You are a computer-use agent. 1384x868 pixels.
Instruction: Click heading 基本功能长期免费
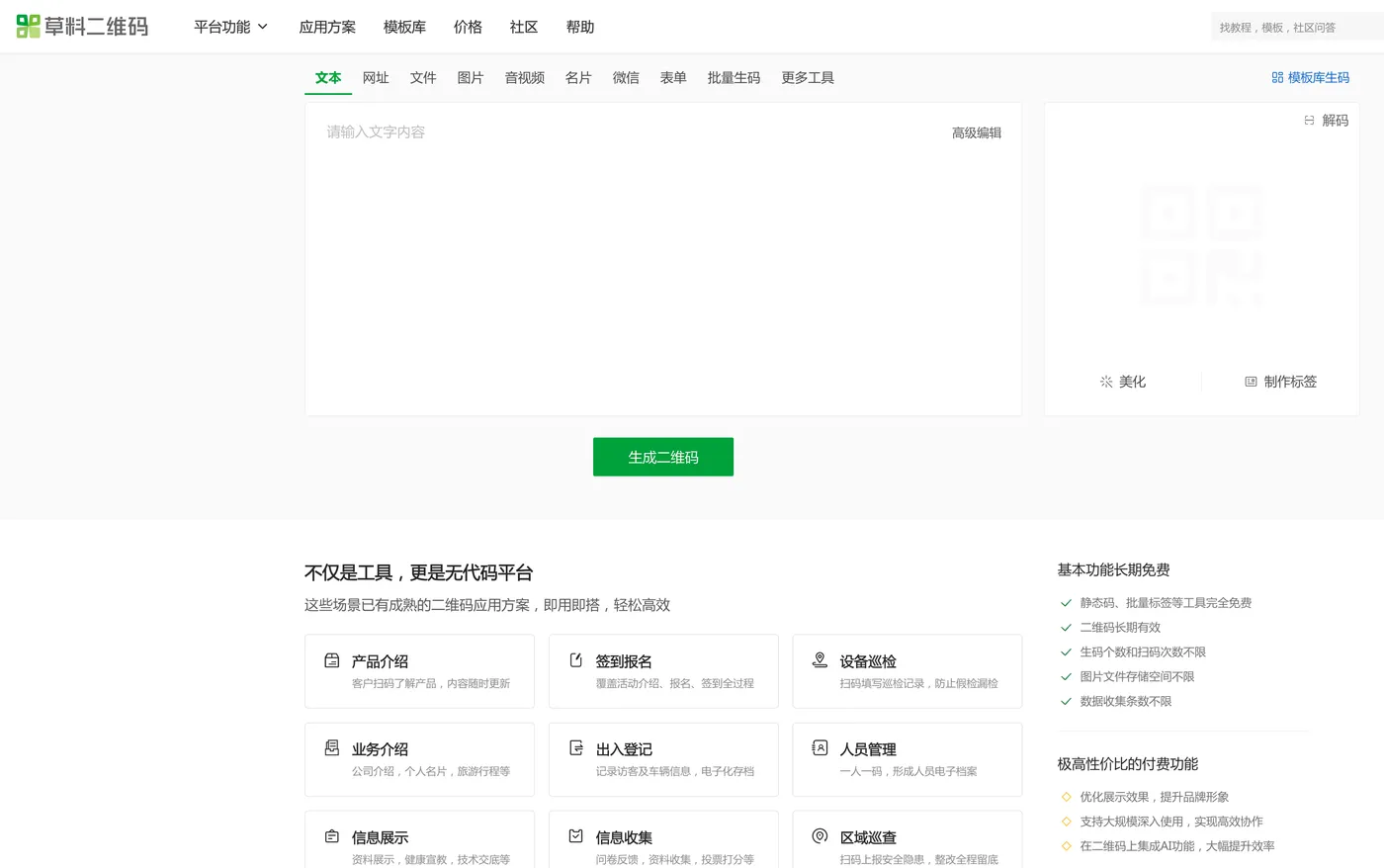(x=1113, y=569)
